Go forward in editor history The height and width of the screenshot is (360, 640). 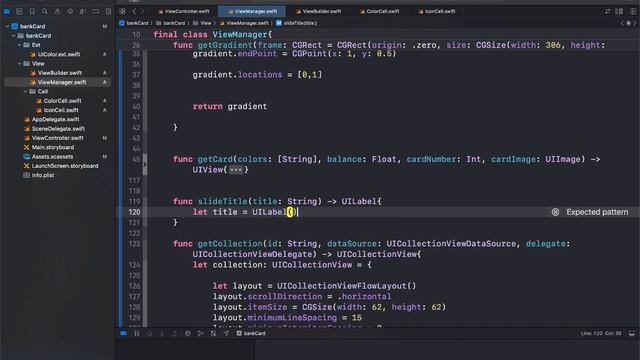click(x=142, y=11)
